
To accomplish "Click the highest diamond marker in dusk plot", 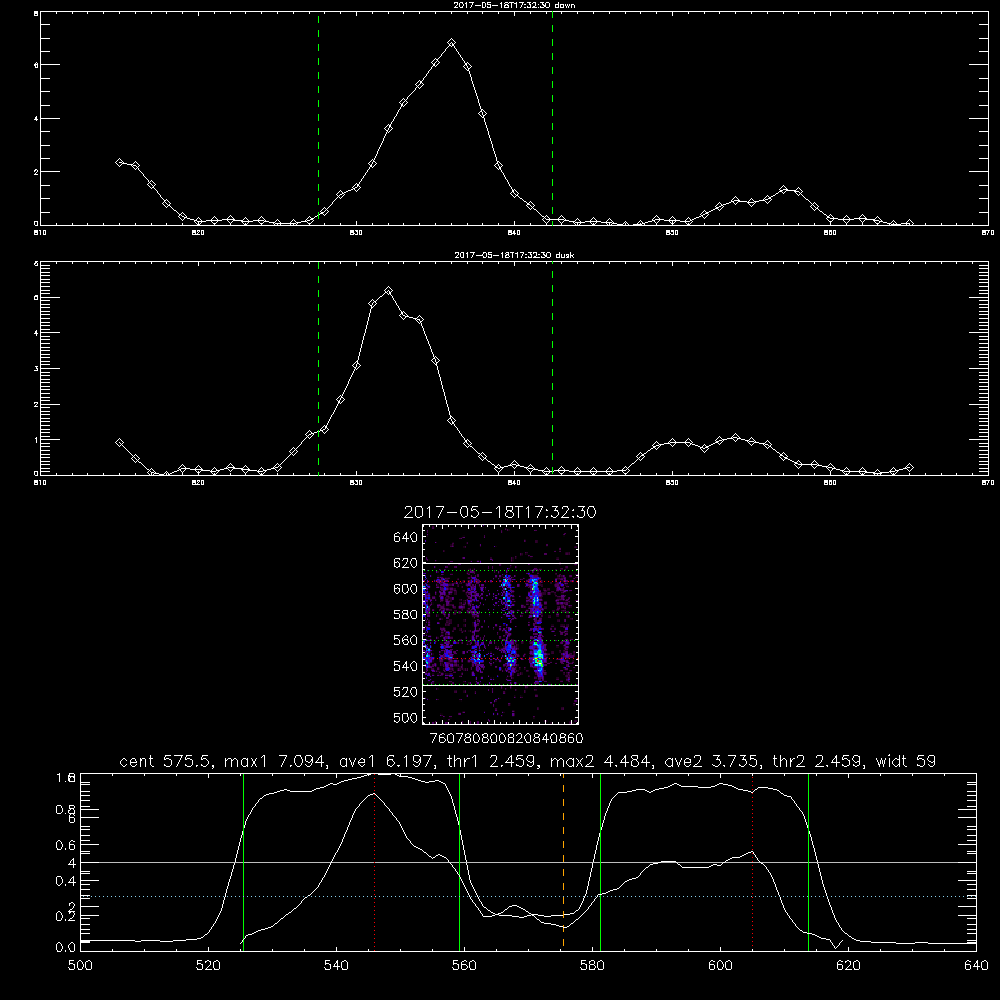I will pos(388,291).
